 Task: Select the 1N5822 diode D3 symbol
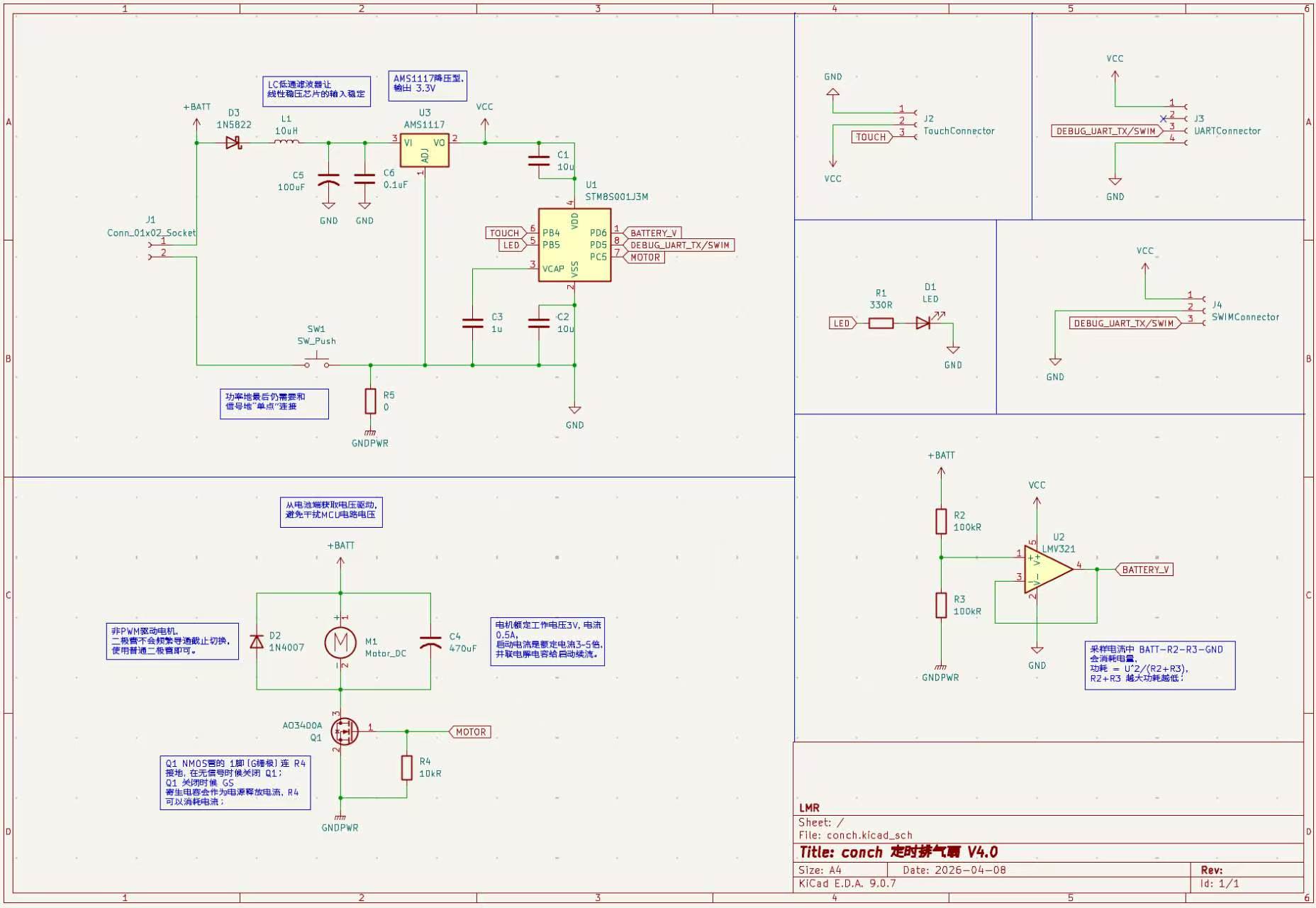[x=233, y=143]
